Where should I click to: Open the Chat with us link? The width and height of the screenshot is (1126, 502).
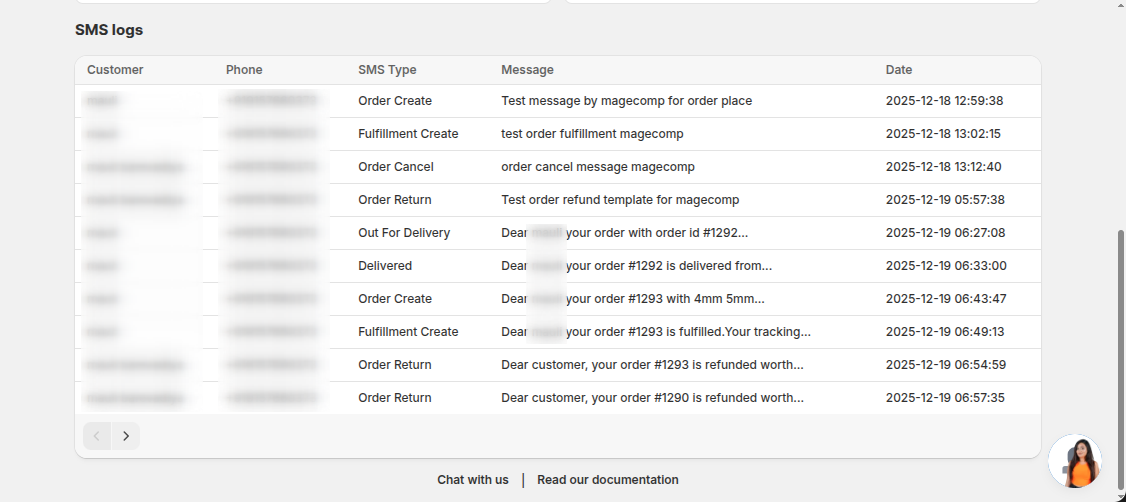pos(473,480)
